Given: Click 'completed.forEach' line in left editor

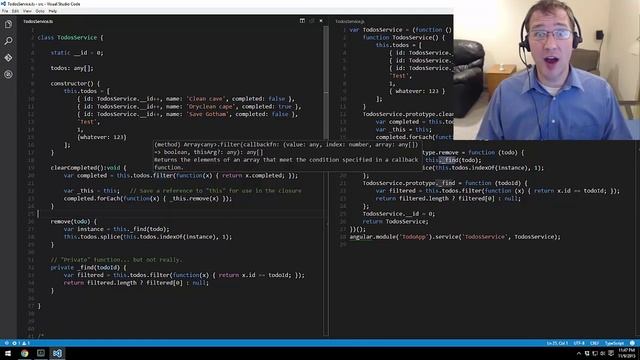Looking at the screenshot, I should 148,198.
